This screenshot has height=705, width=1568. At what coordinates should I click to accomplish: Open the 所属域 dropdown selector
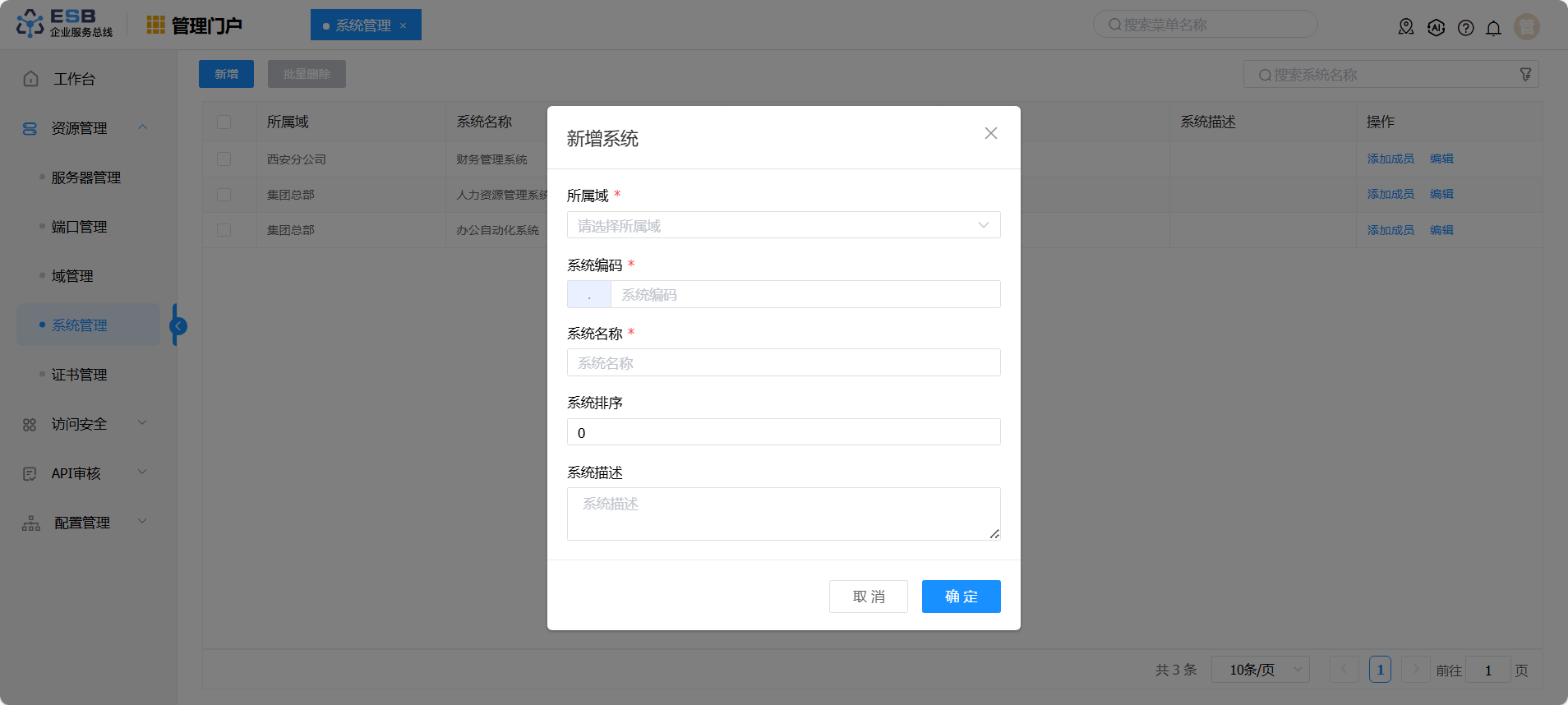pyautogui.click(x=783, y=225)
